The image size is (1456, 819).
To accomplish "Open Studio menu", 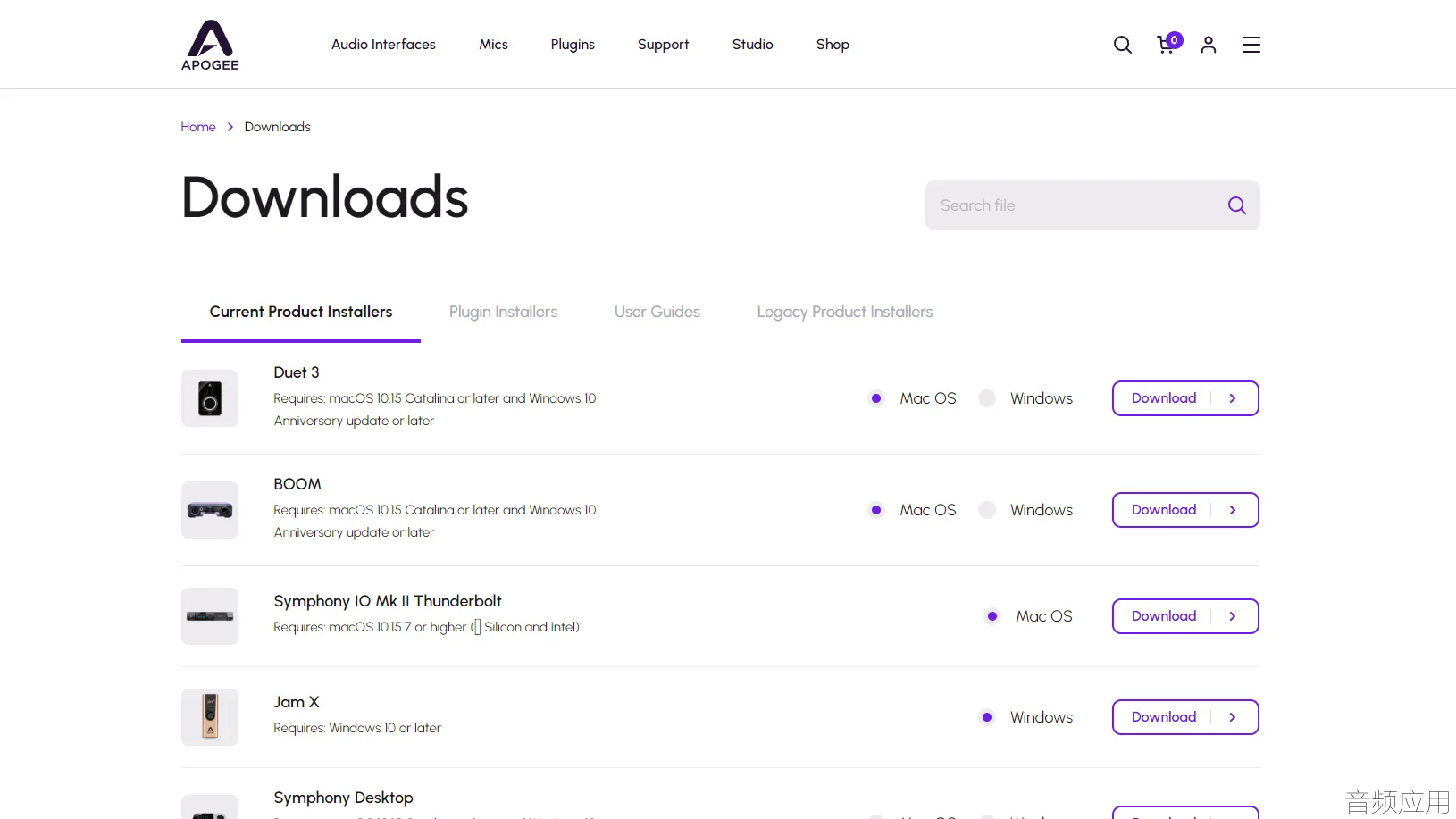I will [x=752, y=45].
